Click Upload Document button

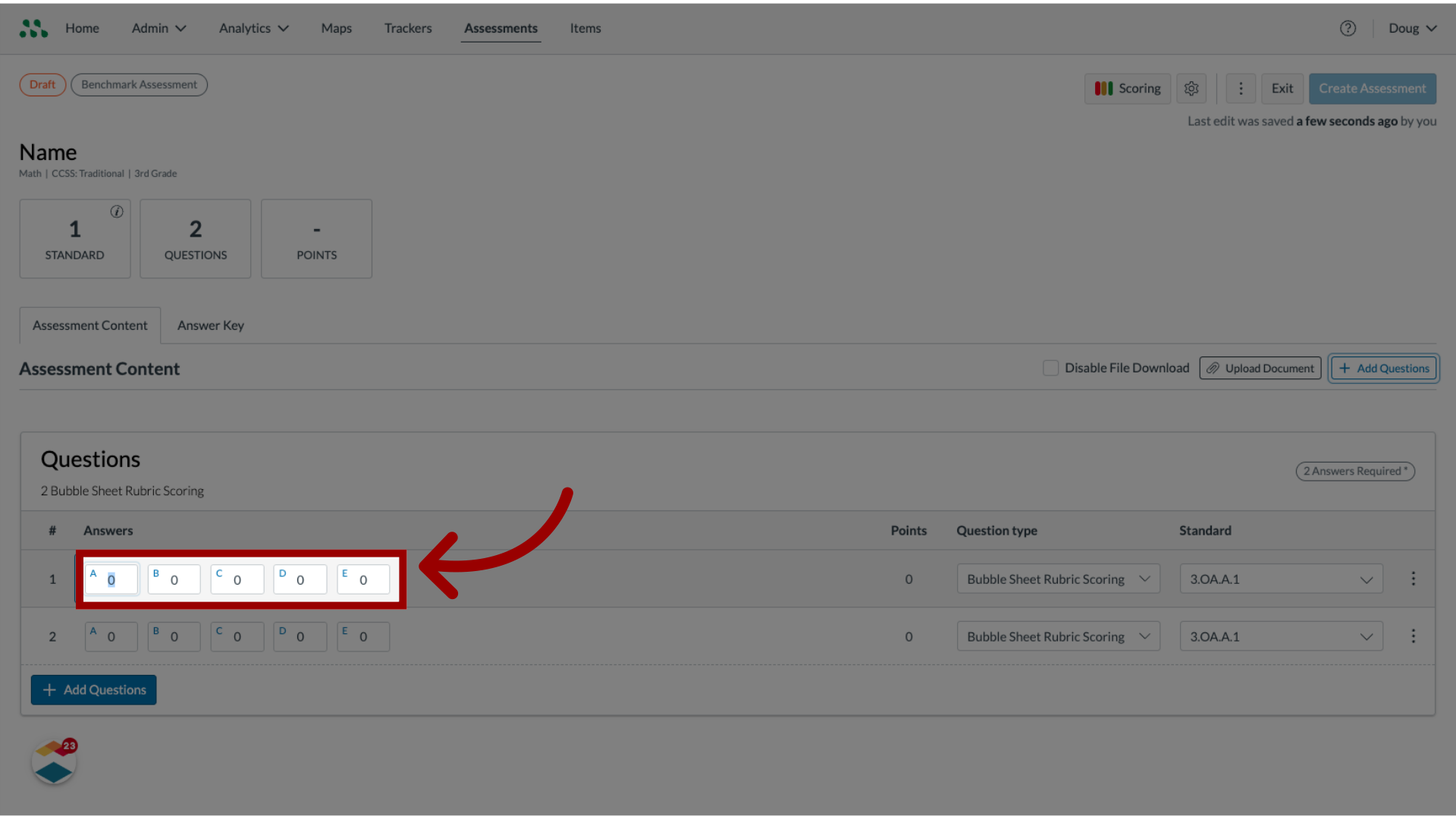[1260, 368]
